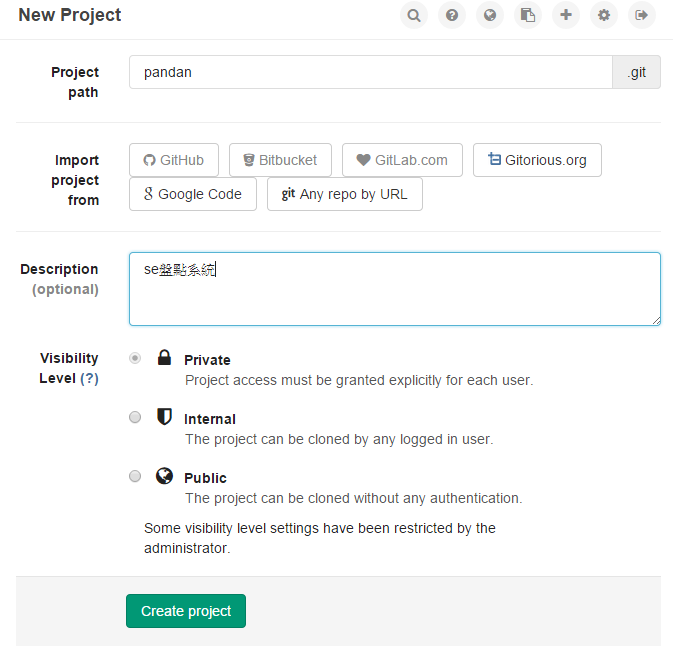Select the Private visibility radio button
673x667 pixels.
[x=135, y=358]
